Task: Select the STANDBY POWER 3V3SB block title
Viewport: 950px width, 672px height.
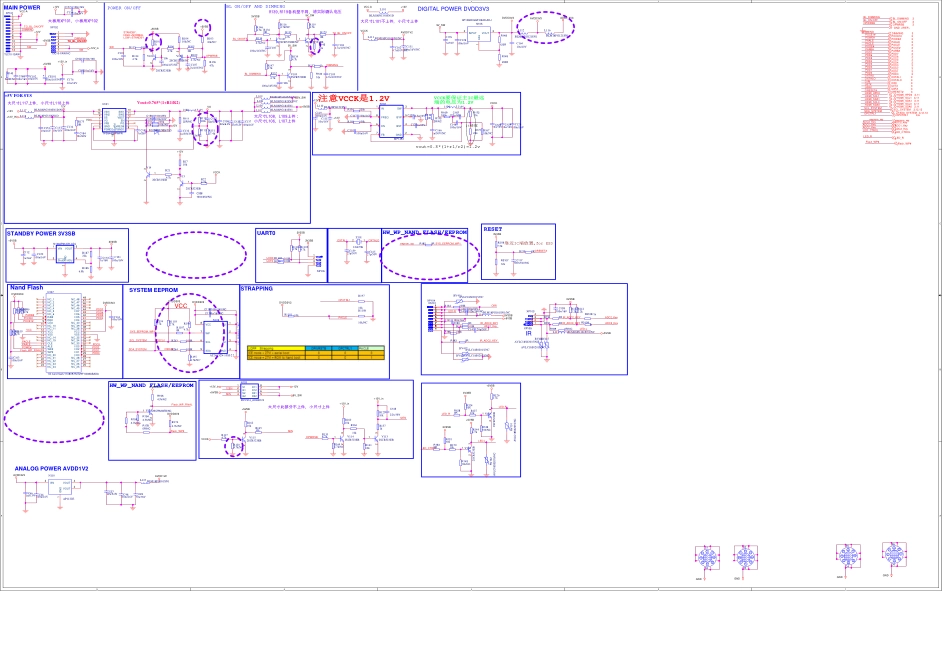Action: coord(41,233)
